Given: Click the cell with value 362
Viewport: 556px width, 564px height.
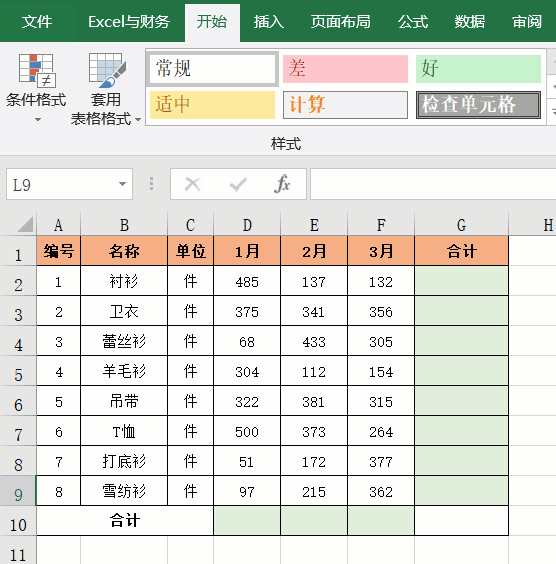Looking at the screenshot, I should (381, 491).
